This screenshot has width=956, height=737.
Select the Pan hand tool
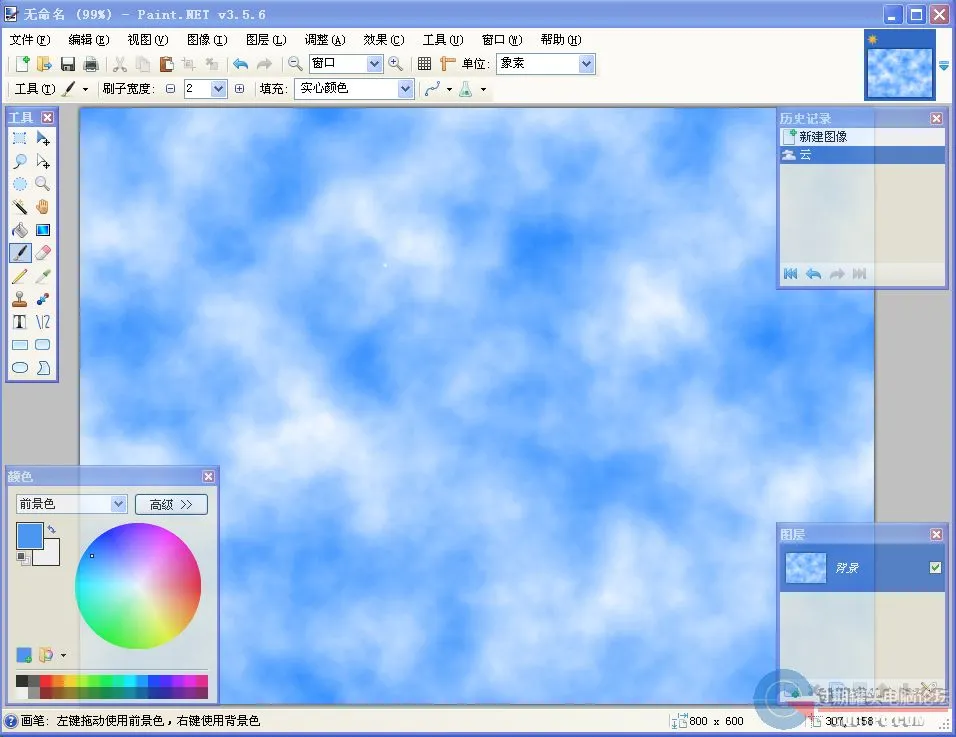(x=43, y=207)
